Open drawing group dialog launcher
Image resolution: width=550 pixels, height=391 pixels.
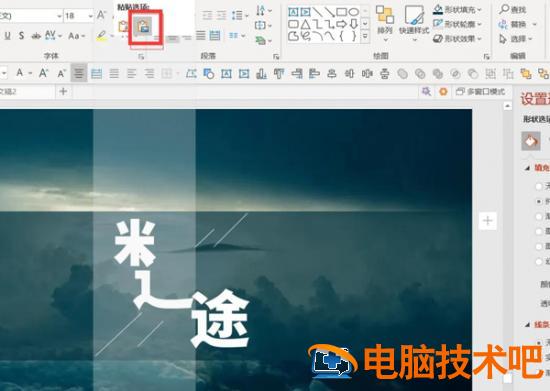click(487, 56)
